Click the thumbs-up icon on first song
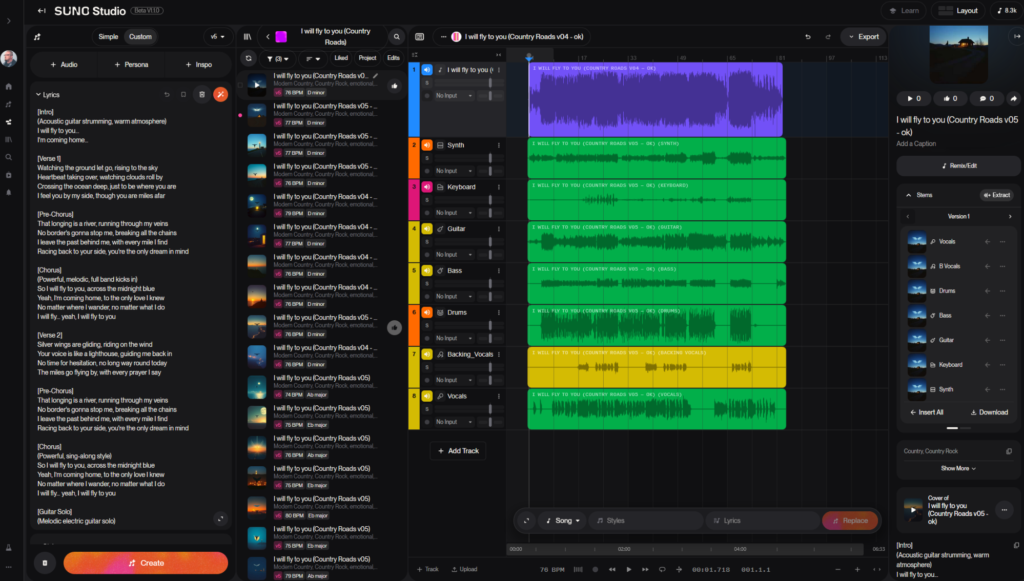This screenshot has height=581, width=1024. [394, 86]
